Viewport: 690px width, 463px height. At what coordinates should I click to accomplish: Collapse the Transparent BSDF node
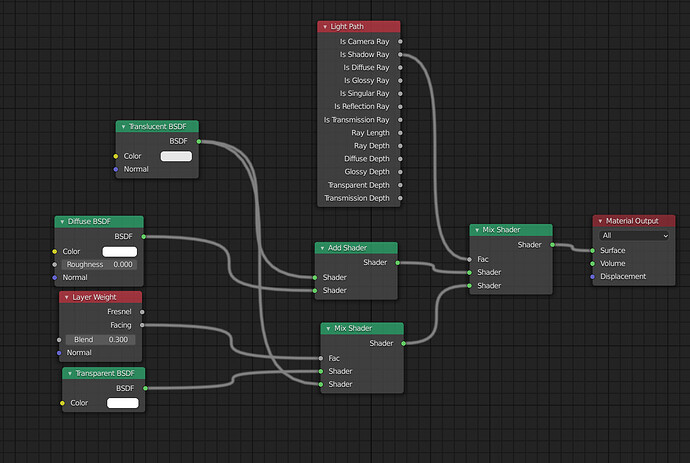pos(70,374)
